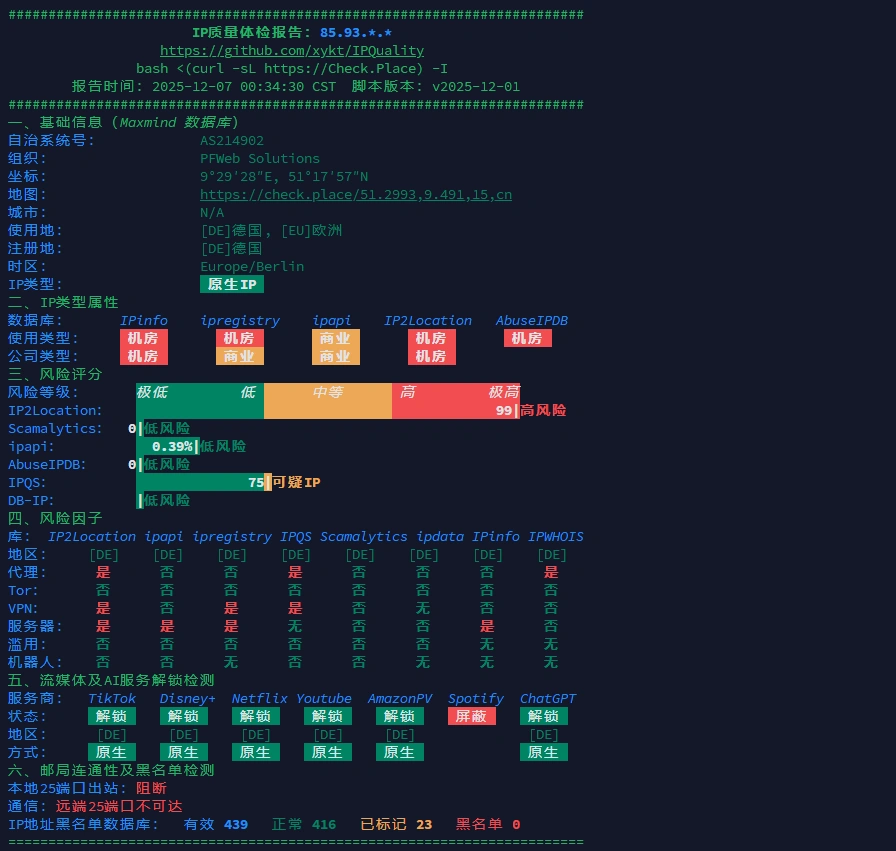
Task: Select the IP2Location 99 risk score
Action: (503, 411)
